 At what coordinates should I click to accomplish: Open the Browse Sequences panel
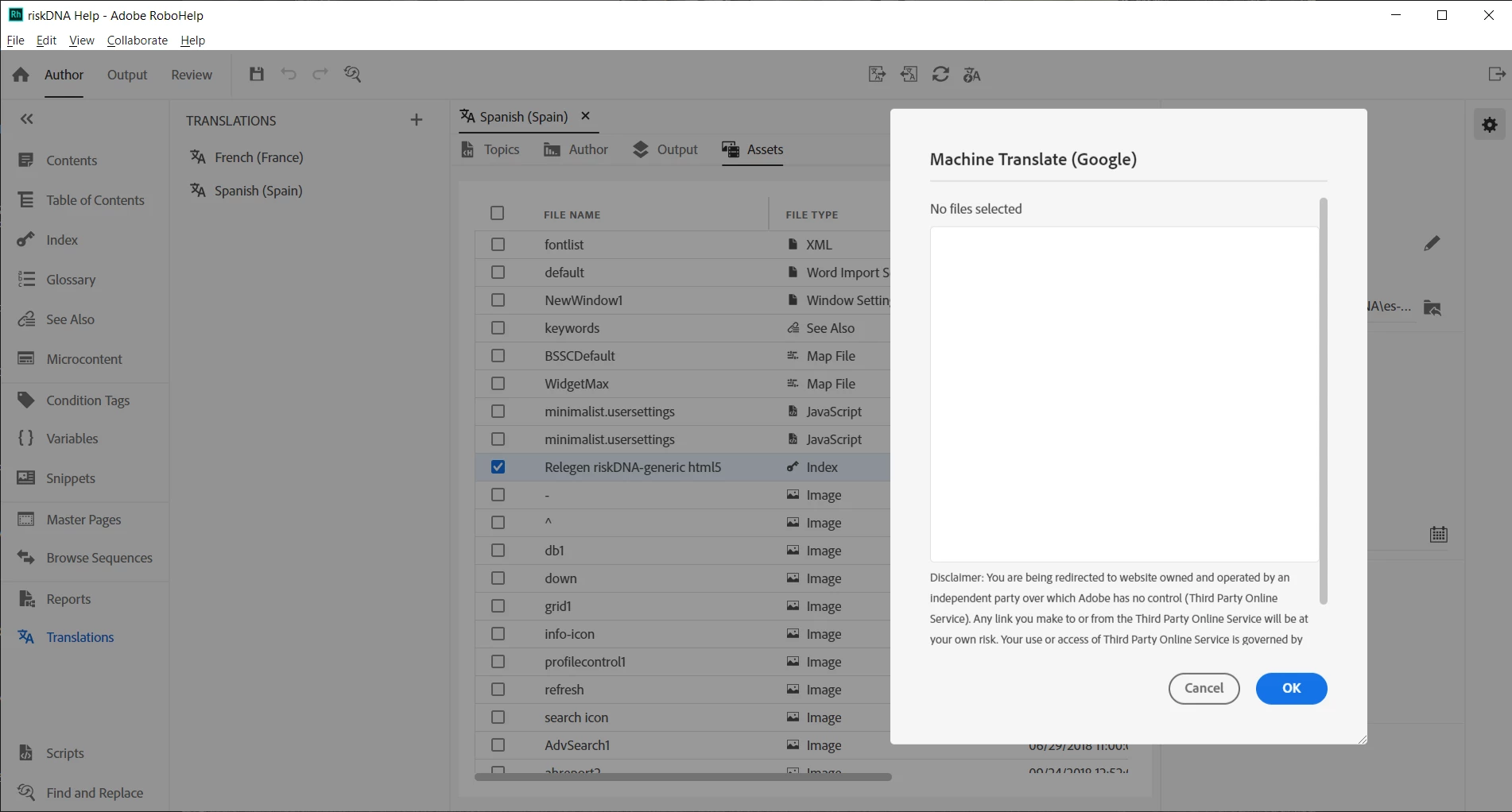(x=84, y=558)
